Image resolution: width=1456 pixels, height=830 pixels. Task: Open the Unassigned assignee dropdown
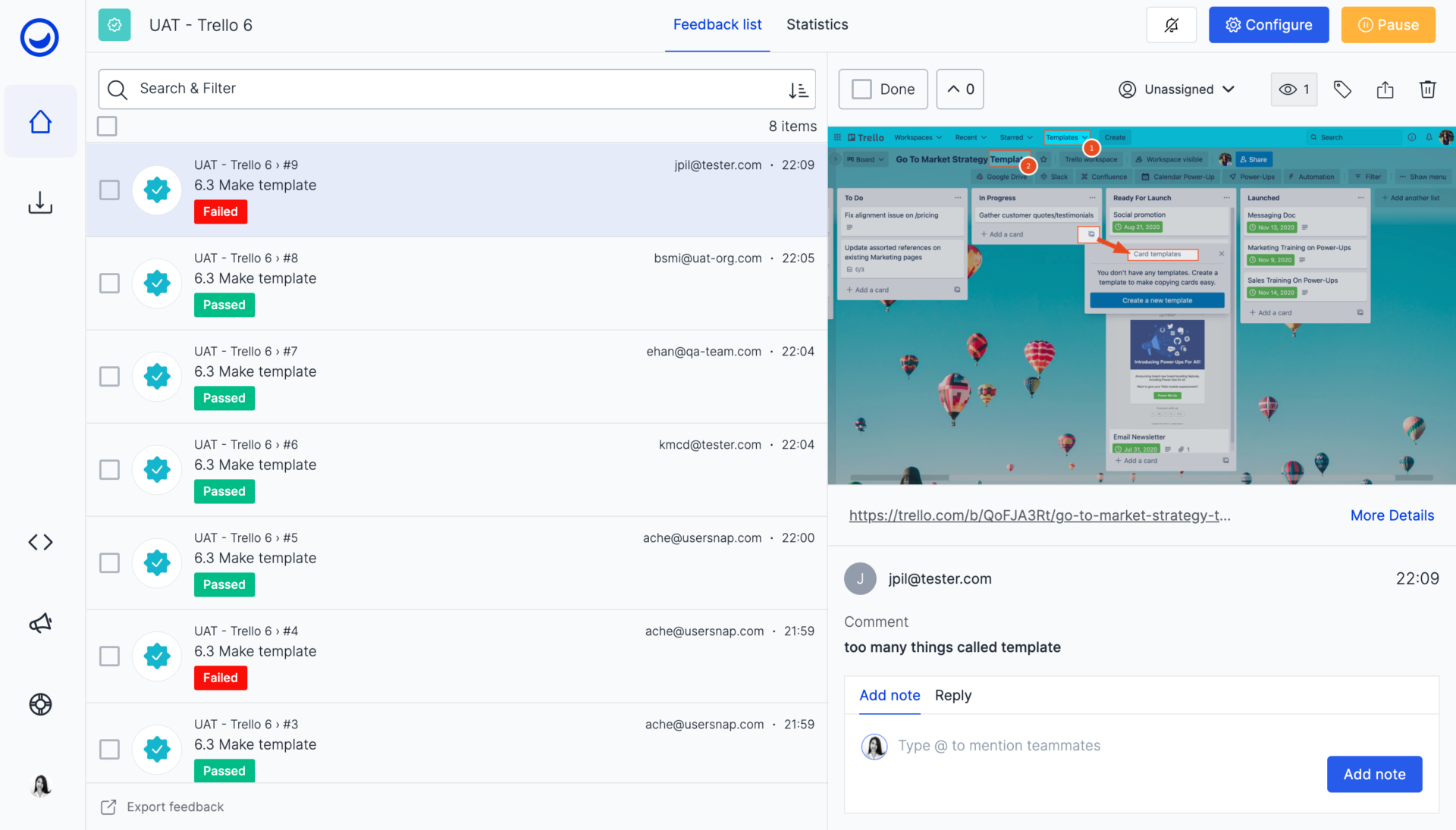(1177, 89)
